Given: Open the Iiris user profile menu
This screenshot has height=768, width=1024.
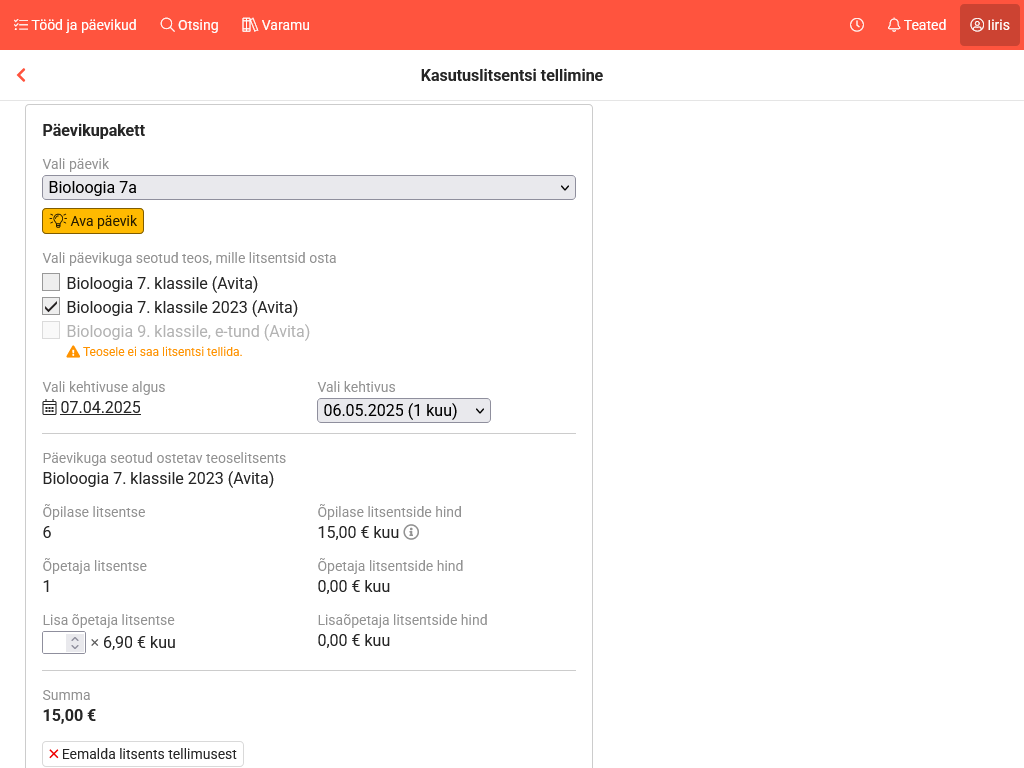Looking at the screenshot, I should click(989, 25).
